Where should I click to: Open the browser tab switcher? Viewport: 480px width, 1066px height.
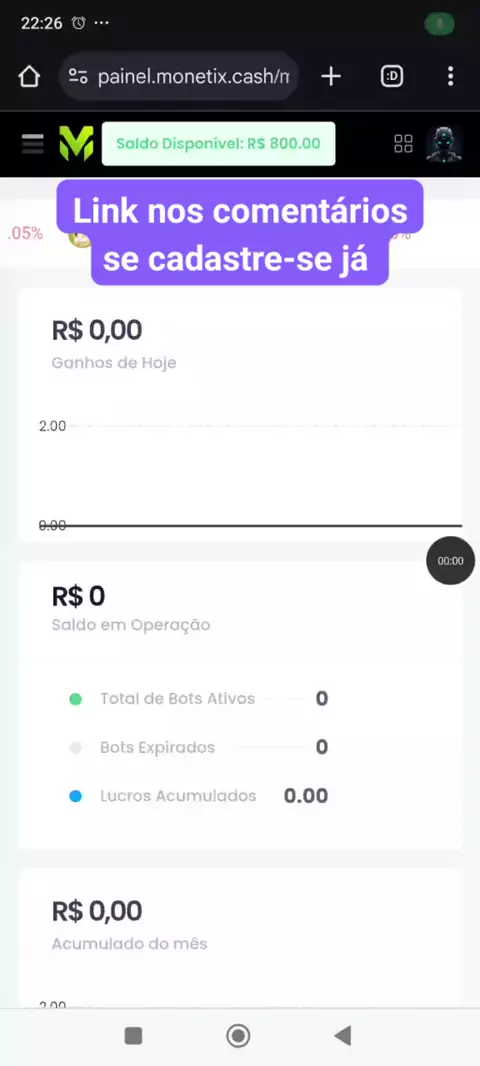[392, 77]
